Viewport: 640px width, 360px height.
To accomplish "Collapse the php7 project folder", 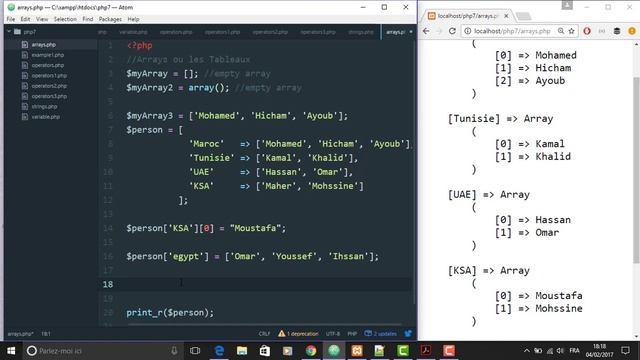I will click(x=9, y=31).
